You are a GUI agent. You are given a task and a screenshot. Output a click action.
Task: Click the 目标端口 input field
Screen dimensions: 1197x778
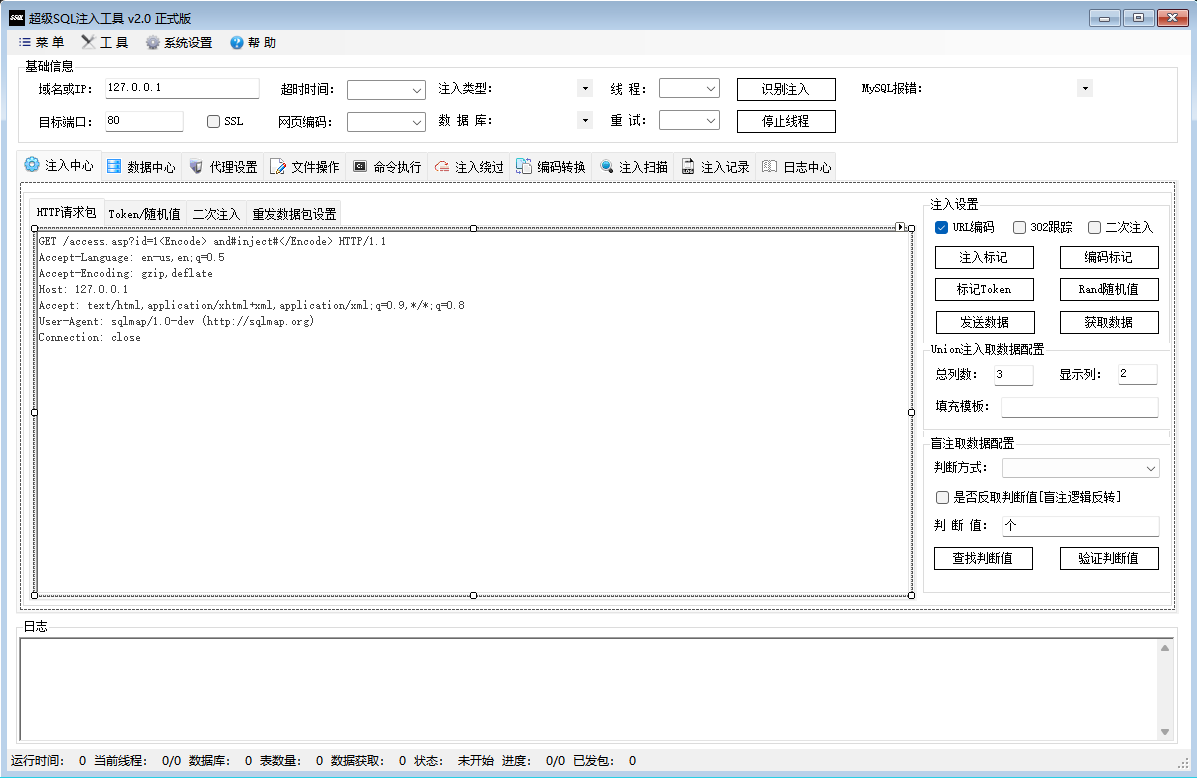click(x=144, y=121)
